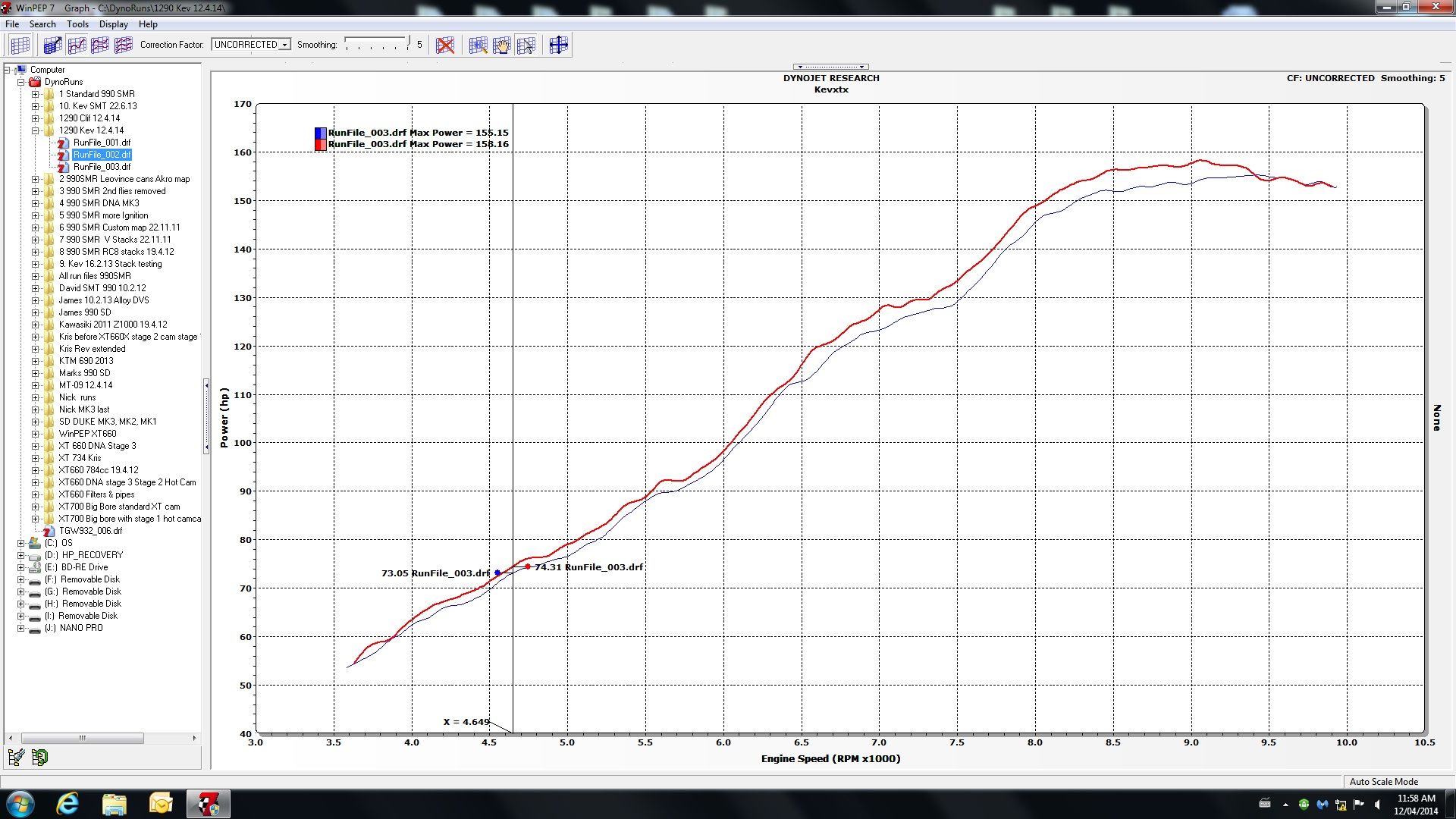
Task: Open the Display menu
Action: tap(114, 24)
